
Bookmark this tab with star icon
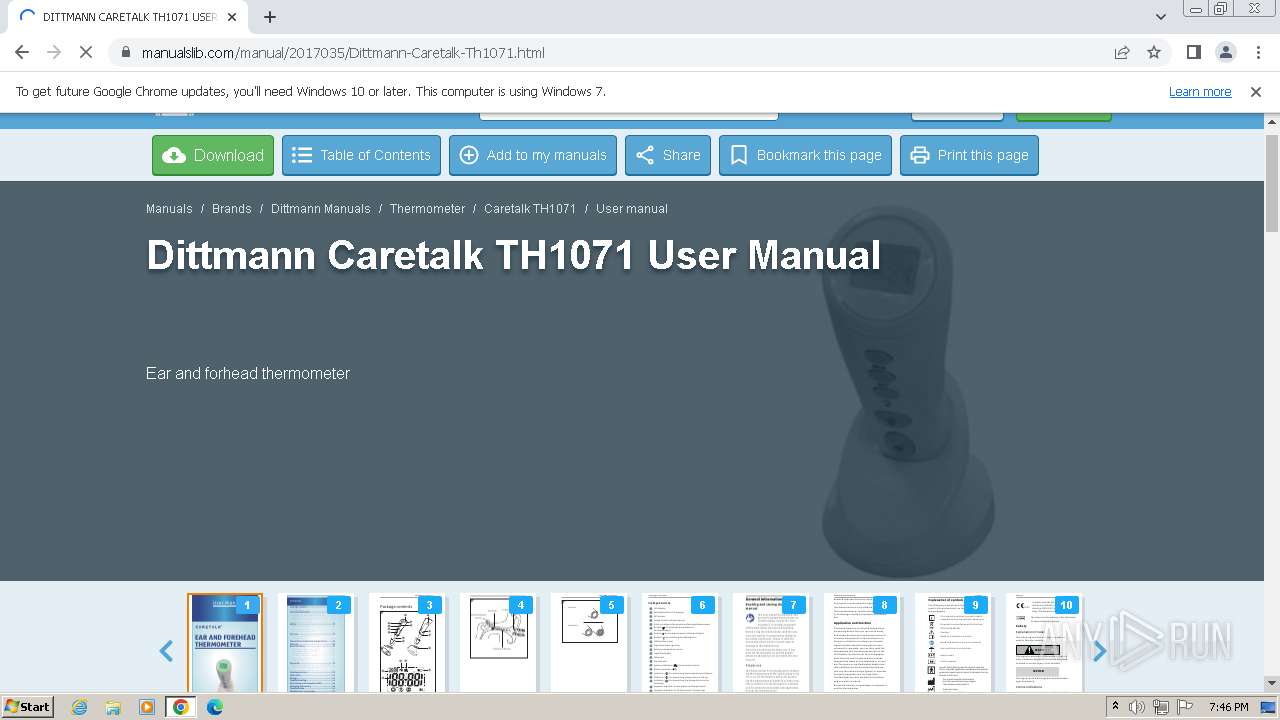[1154, 52]
